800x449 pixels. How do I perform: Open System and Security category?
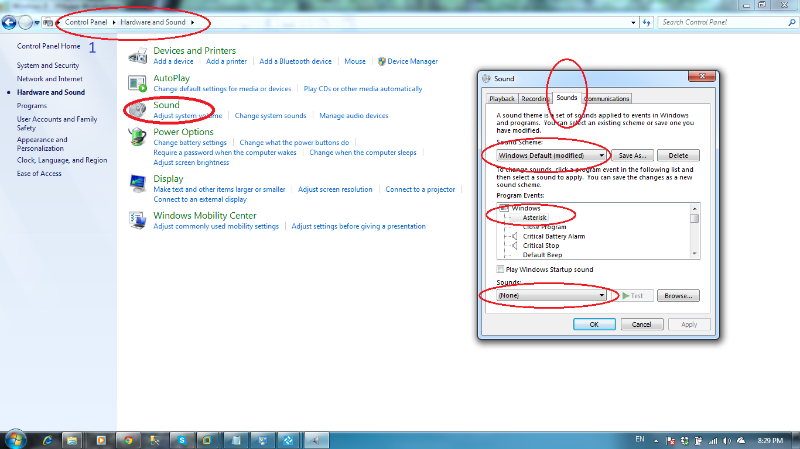click(48, 65)
